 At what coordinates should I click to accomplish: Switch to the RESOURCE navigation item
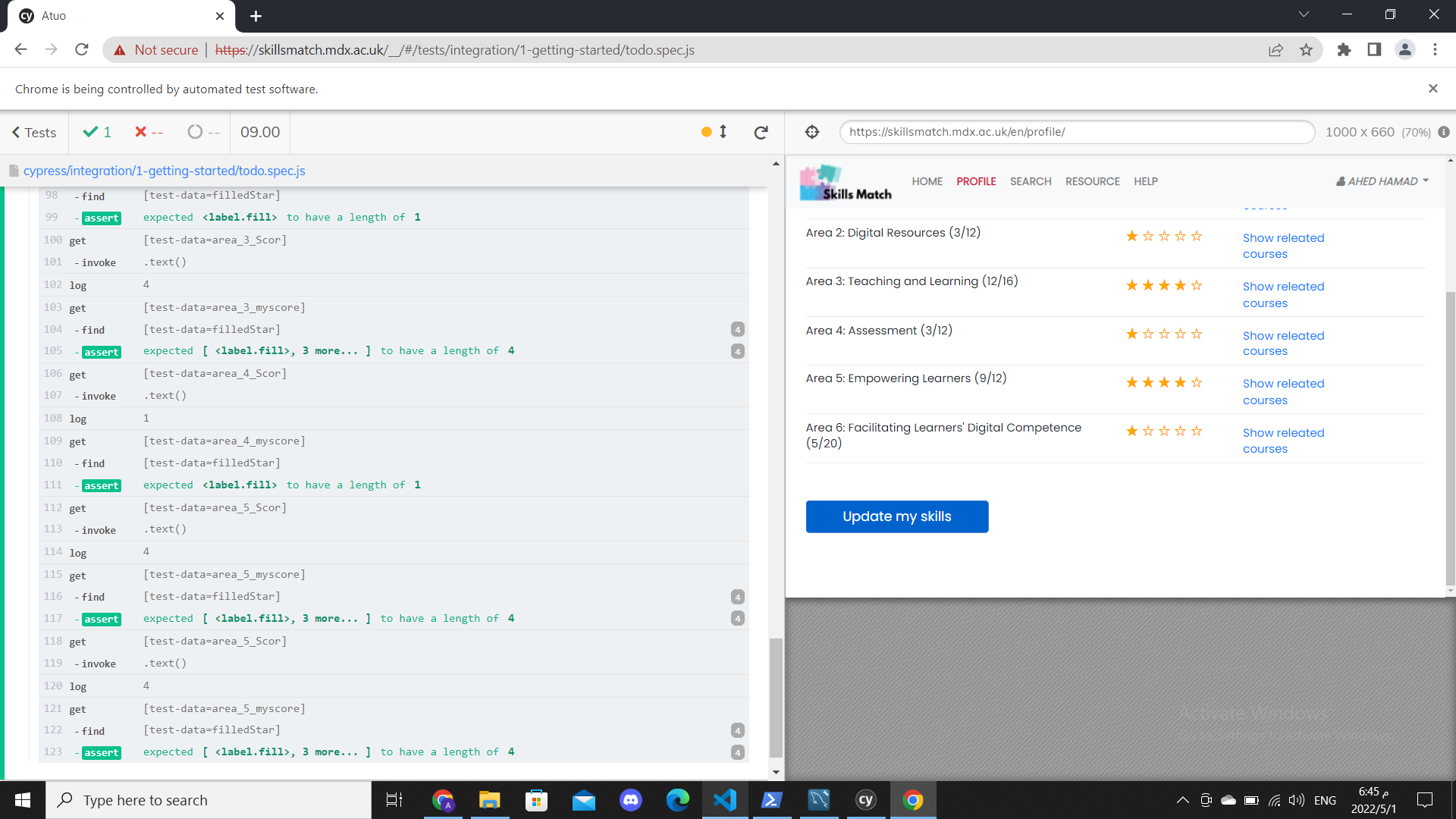(x=1092, y=181)
